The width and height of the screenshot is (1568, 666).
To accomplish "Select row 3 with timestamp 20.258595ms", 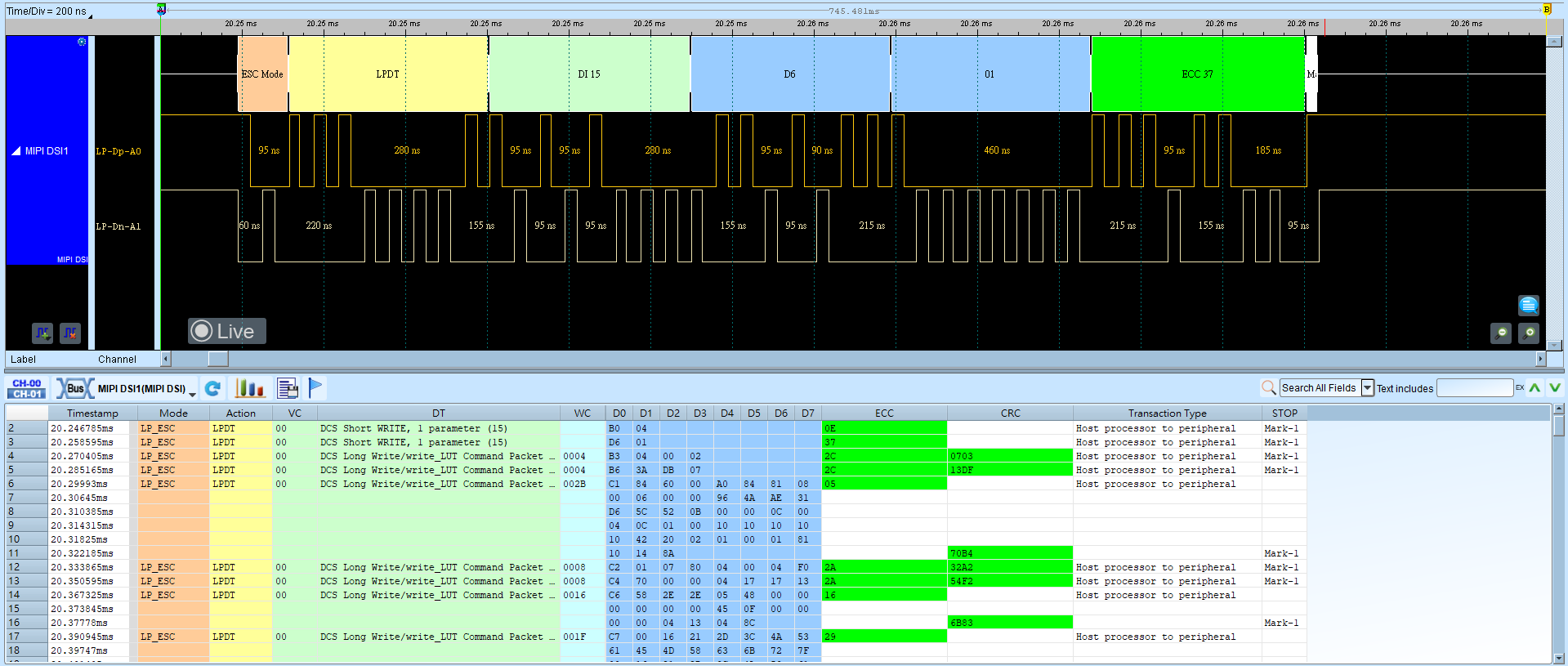I will point(656,442).
